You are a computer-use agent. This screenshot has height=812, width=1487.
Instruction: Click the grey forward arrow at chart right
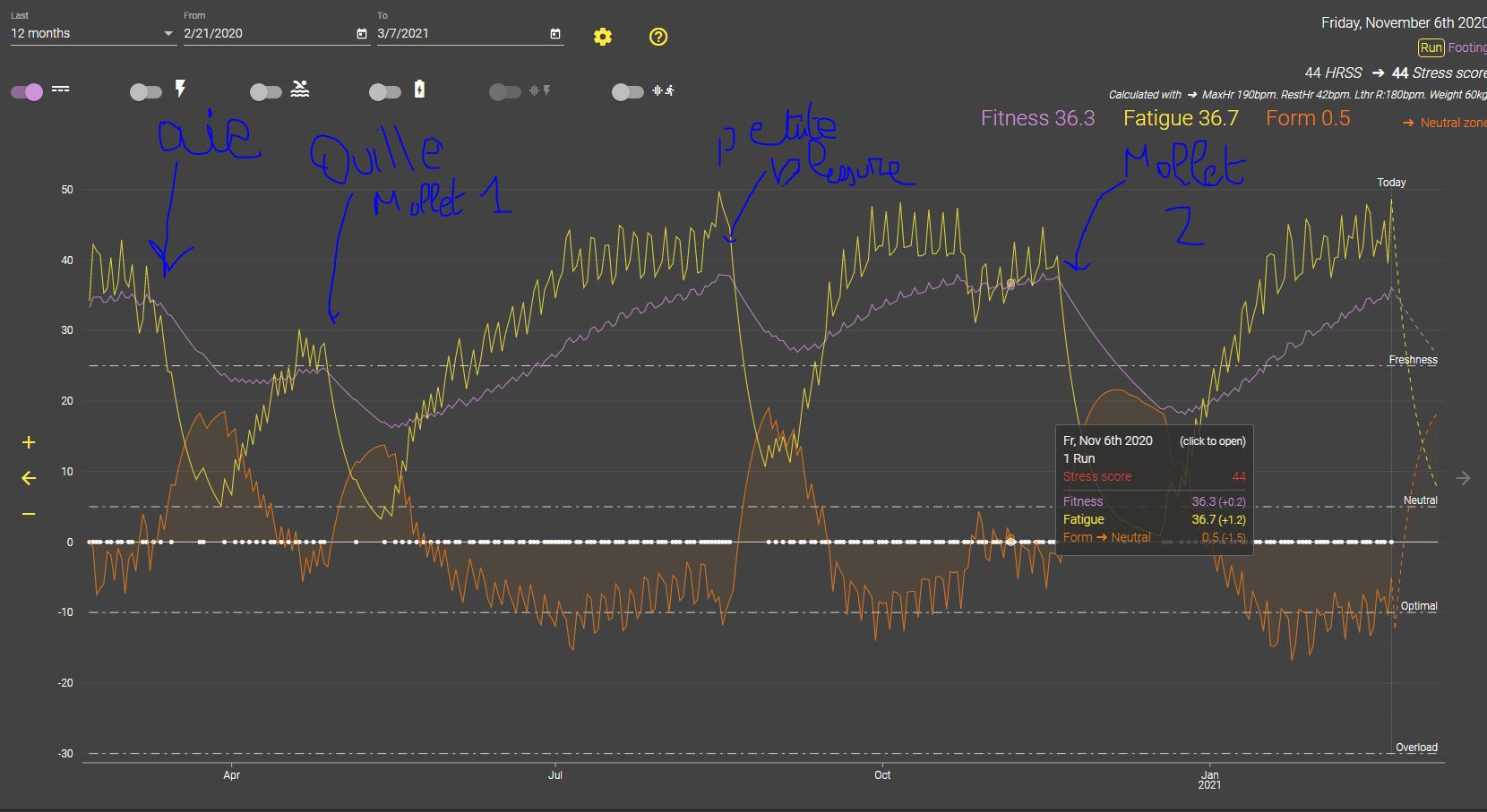[x=1463, y=478]
